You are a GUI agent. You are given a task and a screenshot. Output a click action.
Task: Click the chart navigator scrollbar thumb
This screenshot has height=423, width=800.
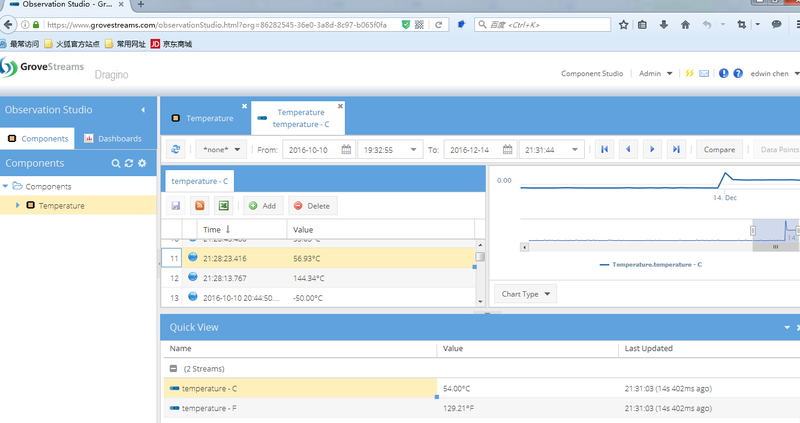pyautogui.click(x=776, y=247)
